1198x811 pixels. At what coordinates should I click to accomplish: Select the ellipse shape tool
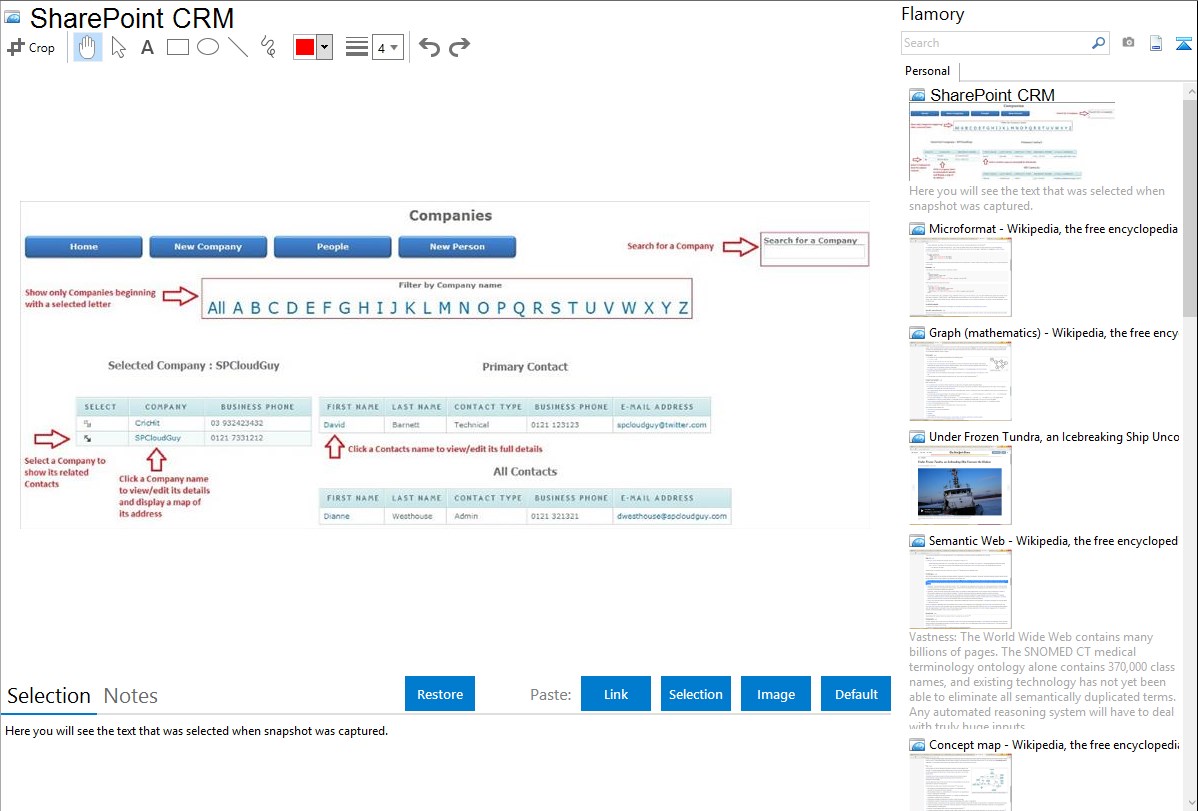pos(208,47)
